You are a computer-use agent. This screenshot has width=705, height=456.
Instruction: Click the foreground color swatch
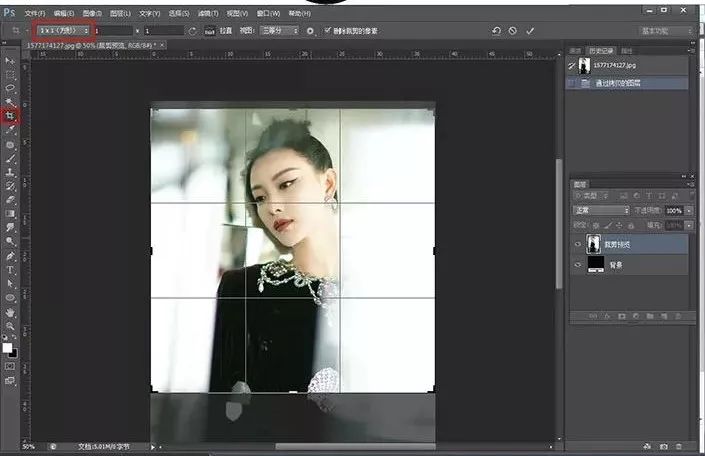pos(8,347)
